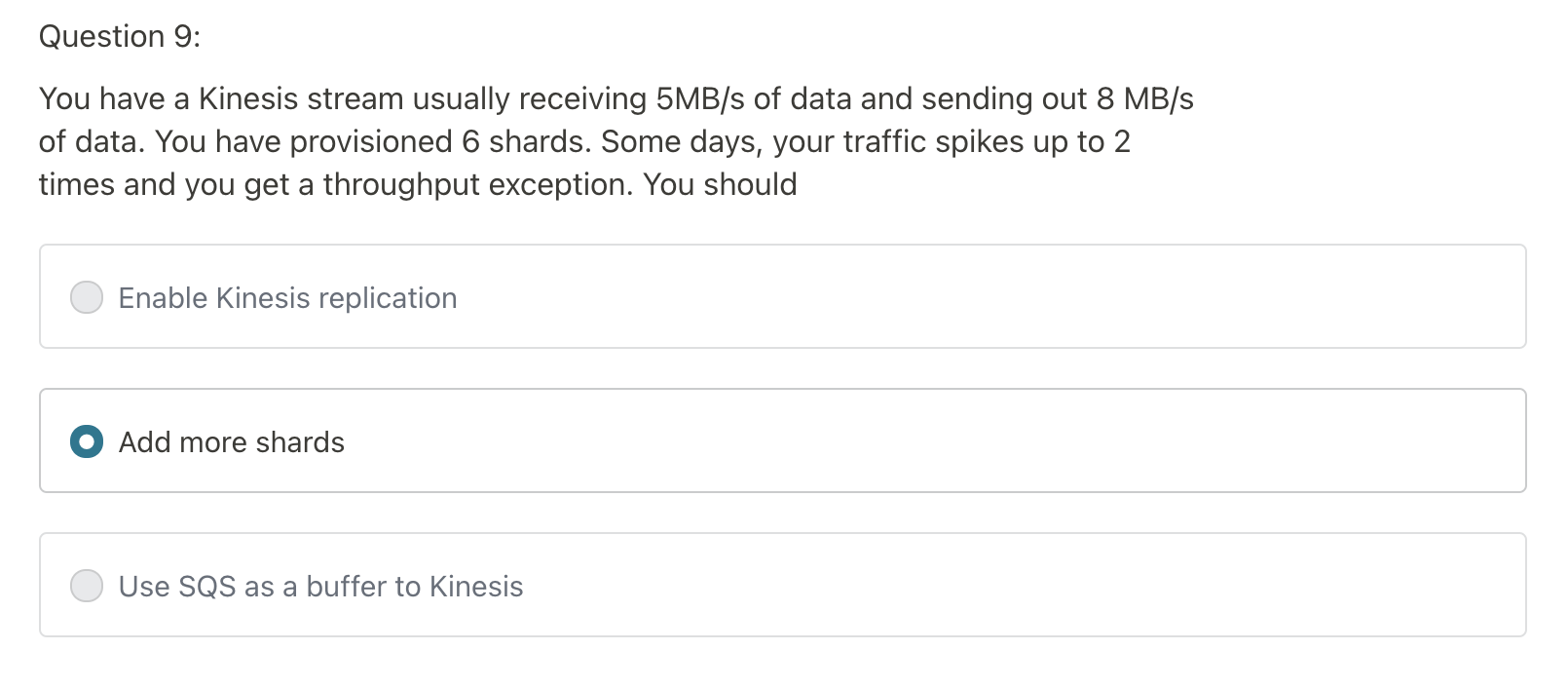The height and width of the screenshot is (688, 1568).
Task: Click the '5MB/s' text in the question
Action: pos(699,98)
